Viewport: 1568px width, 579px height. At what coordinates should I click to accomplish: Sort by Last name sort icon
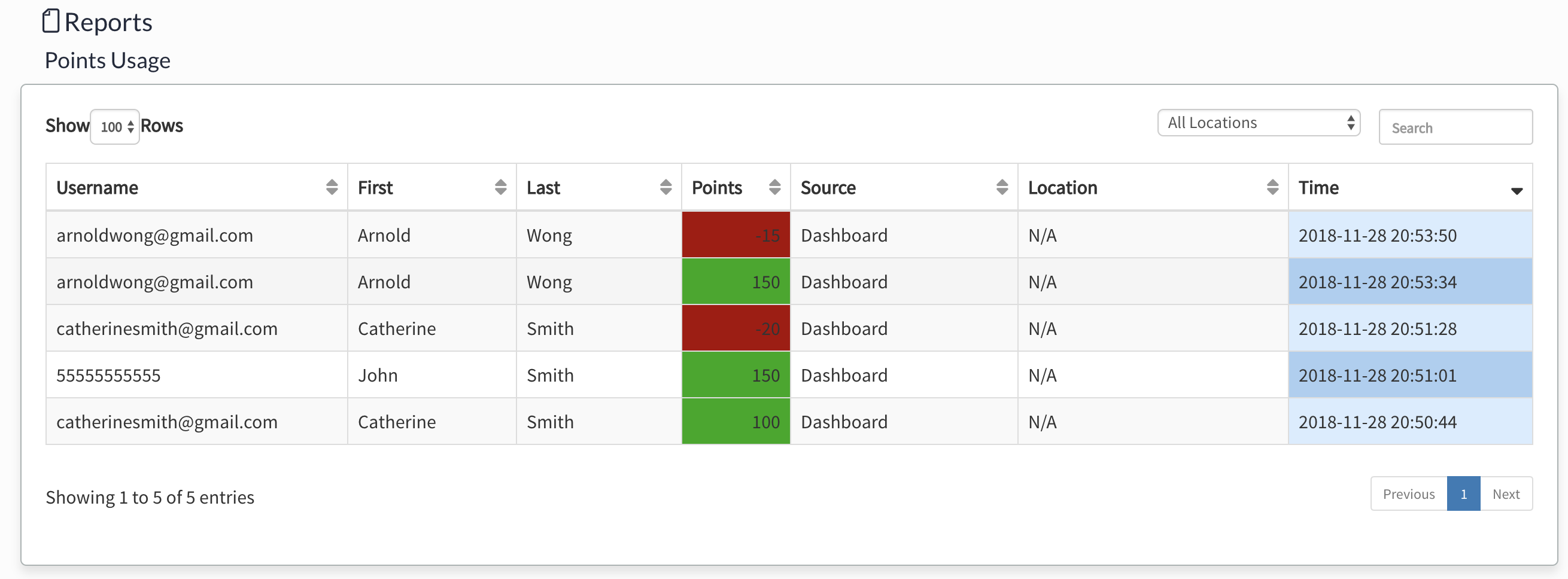click(x=666, y=187)
